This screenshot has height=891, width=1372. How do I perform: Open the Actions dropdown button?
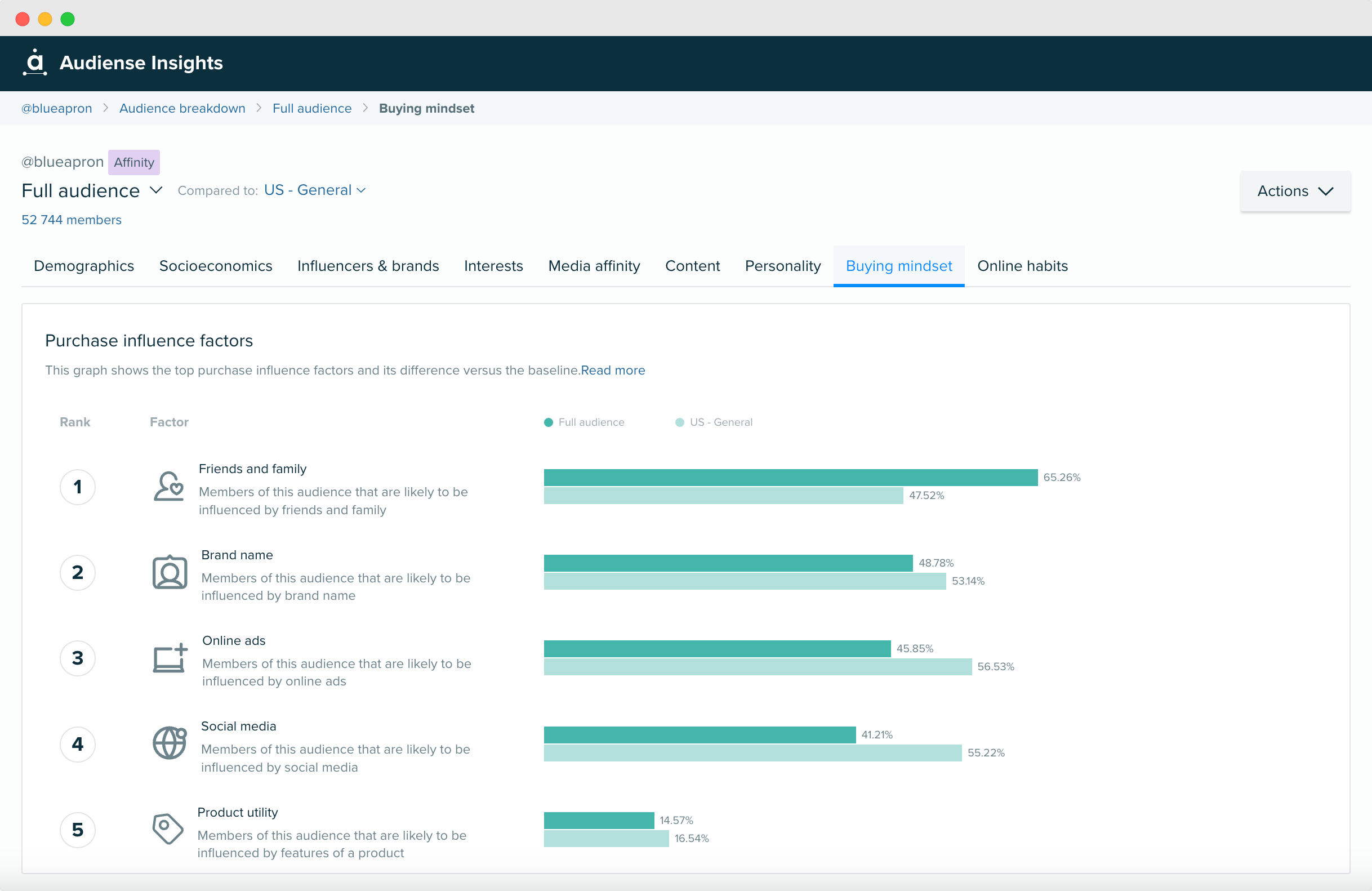[1295, 191]
